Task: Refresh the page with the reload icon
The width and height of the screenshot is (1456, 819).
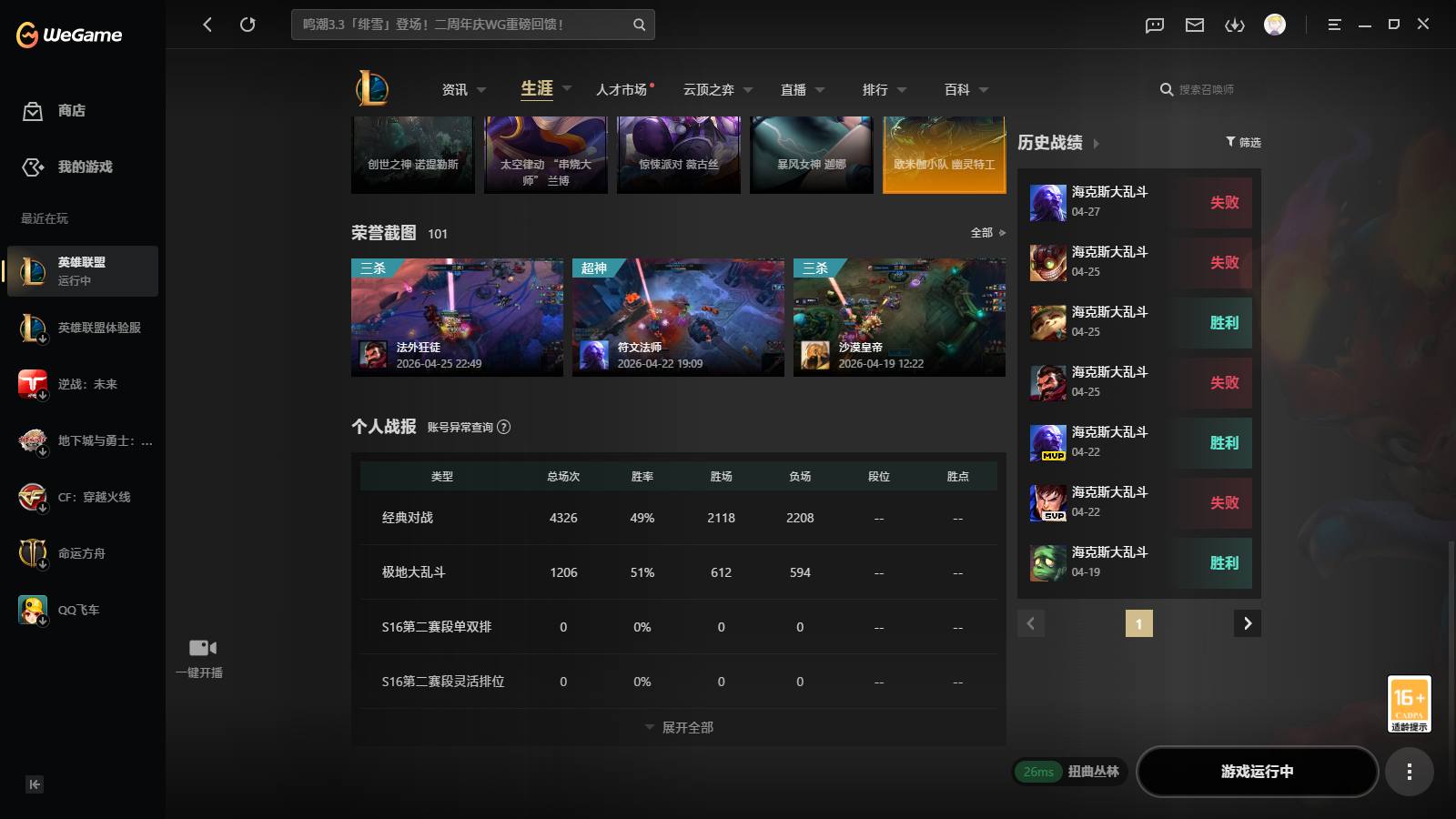Action: click(248, 25)
